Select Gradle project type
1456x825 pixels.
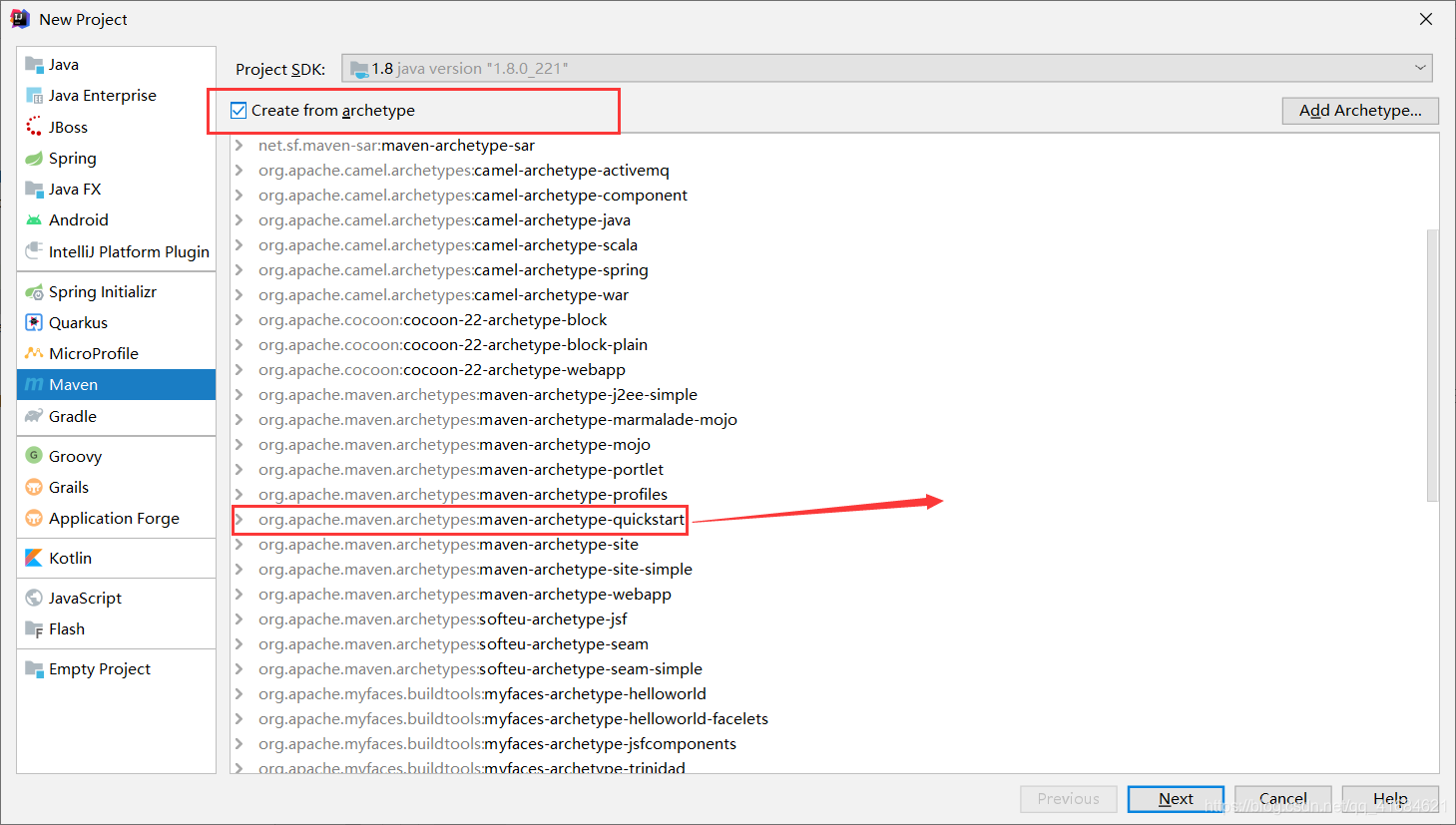(116, 416)
